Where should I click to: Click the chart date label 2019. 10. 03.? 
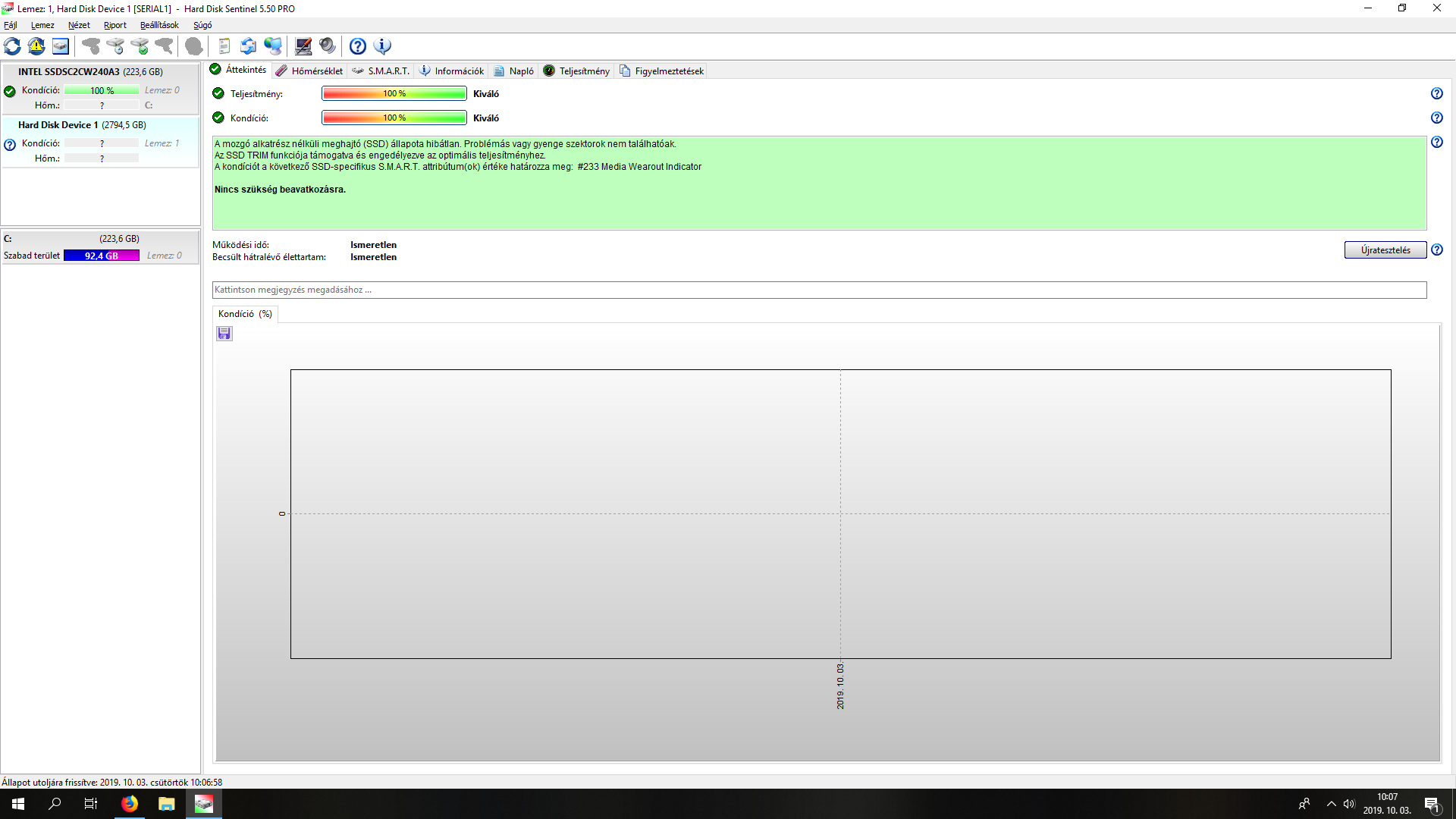(840, 686)
